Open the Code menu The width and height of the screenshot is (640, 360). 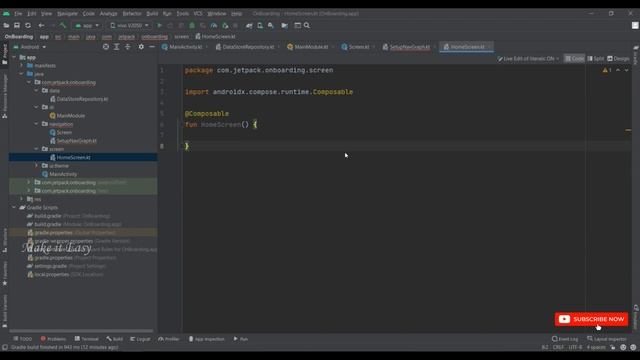[x=89, y=13]
